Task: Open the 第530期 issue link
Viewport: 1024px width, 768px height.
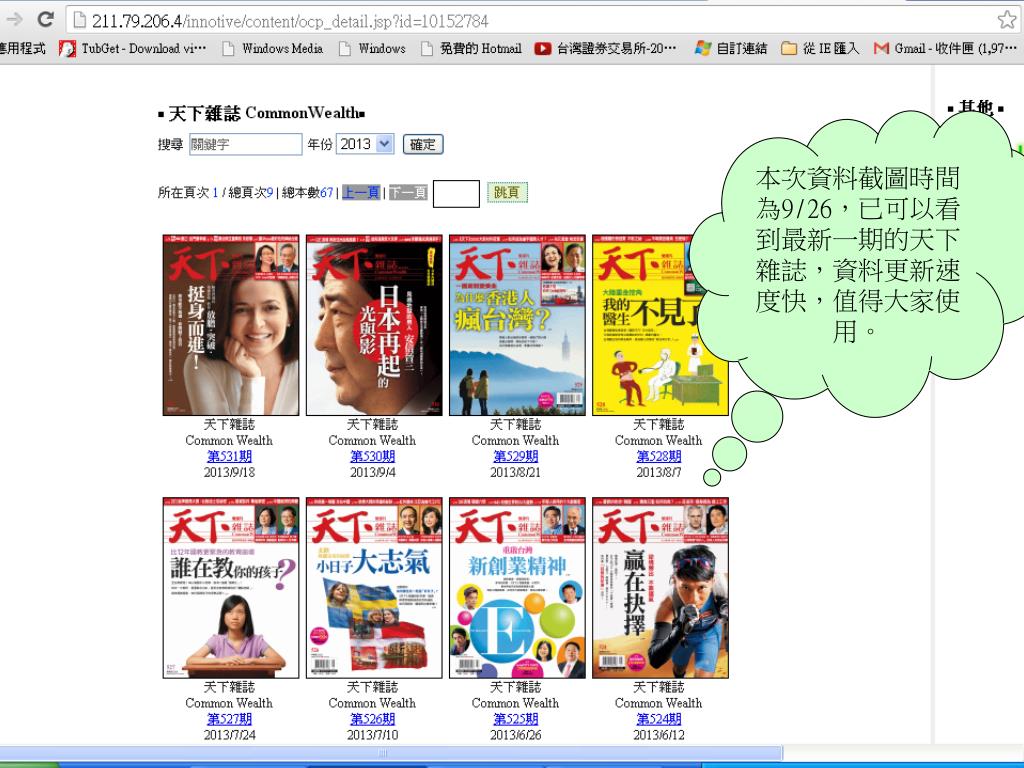Action: (x=372, y=456)
